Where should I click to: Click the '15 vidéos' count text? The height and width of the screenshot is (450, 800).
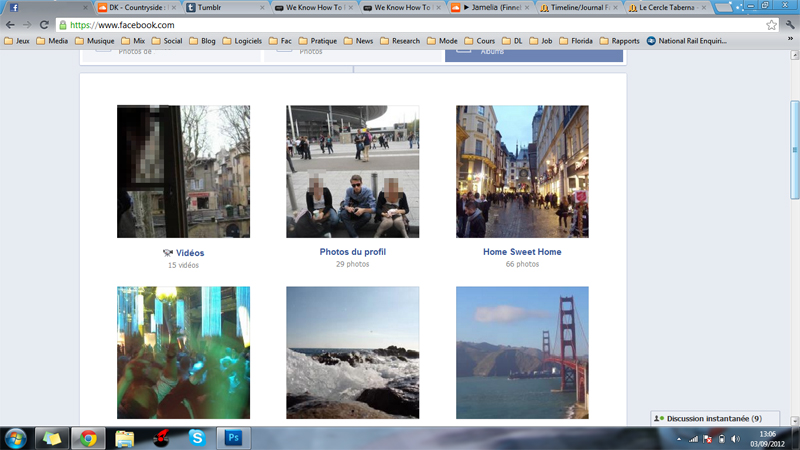tap(183, 265)
